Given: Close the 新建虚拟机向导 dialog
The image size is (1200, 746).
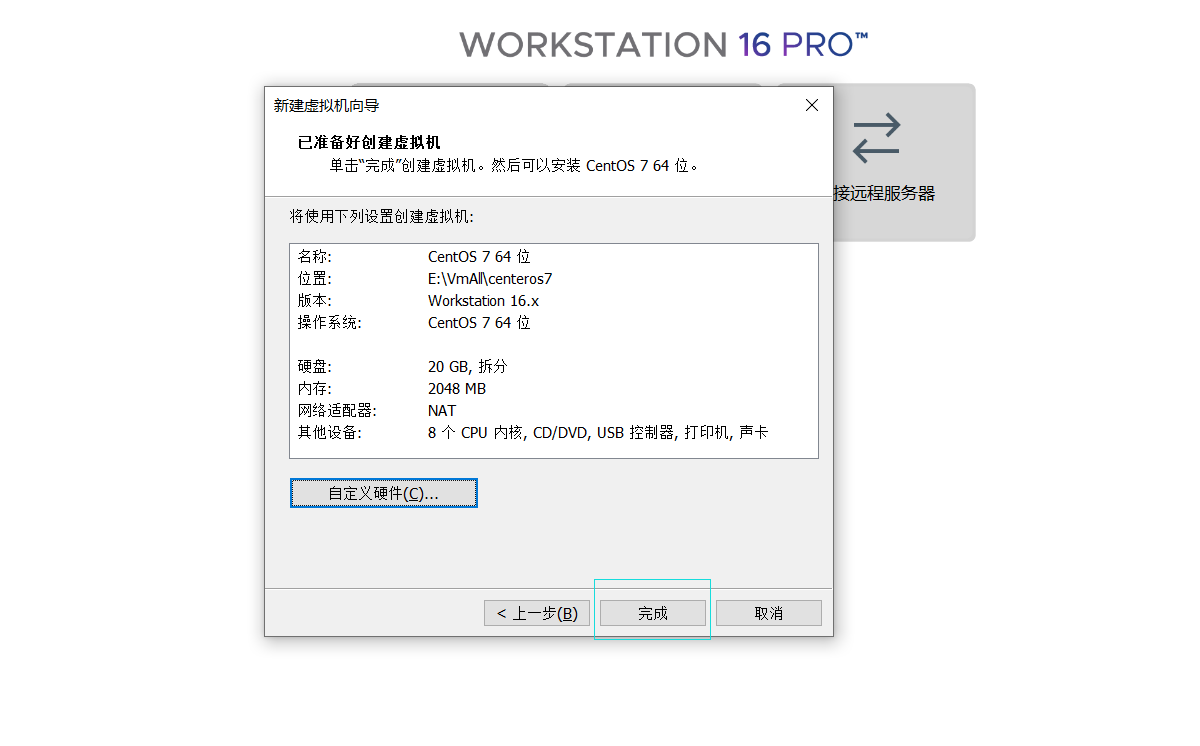Looking at the screenshot, I should coord(812,105).
